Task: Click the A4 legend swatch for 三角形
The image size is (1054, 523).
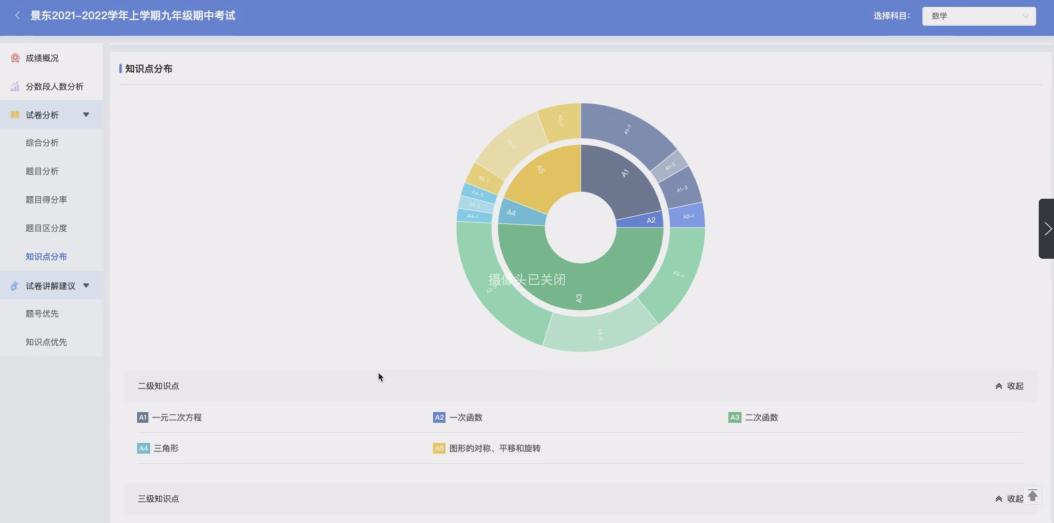Action: 143,448
